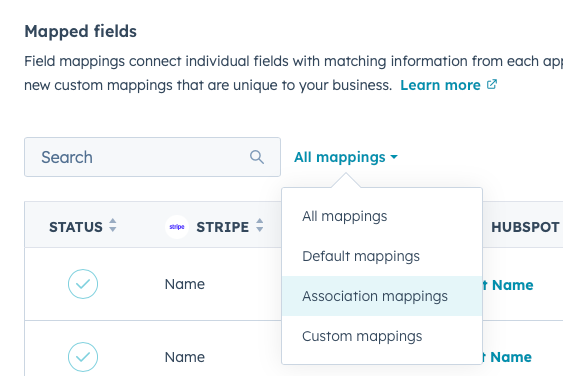563x376 pixels.
Task: Click the second row green checkmark status
Action: [83, 357]
